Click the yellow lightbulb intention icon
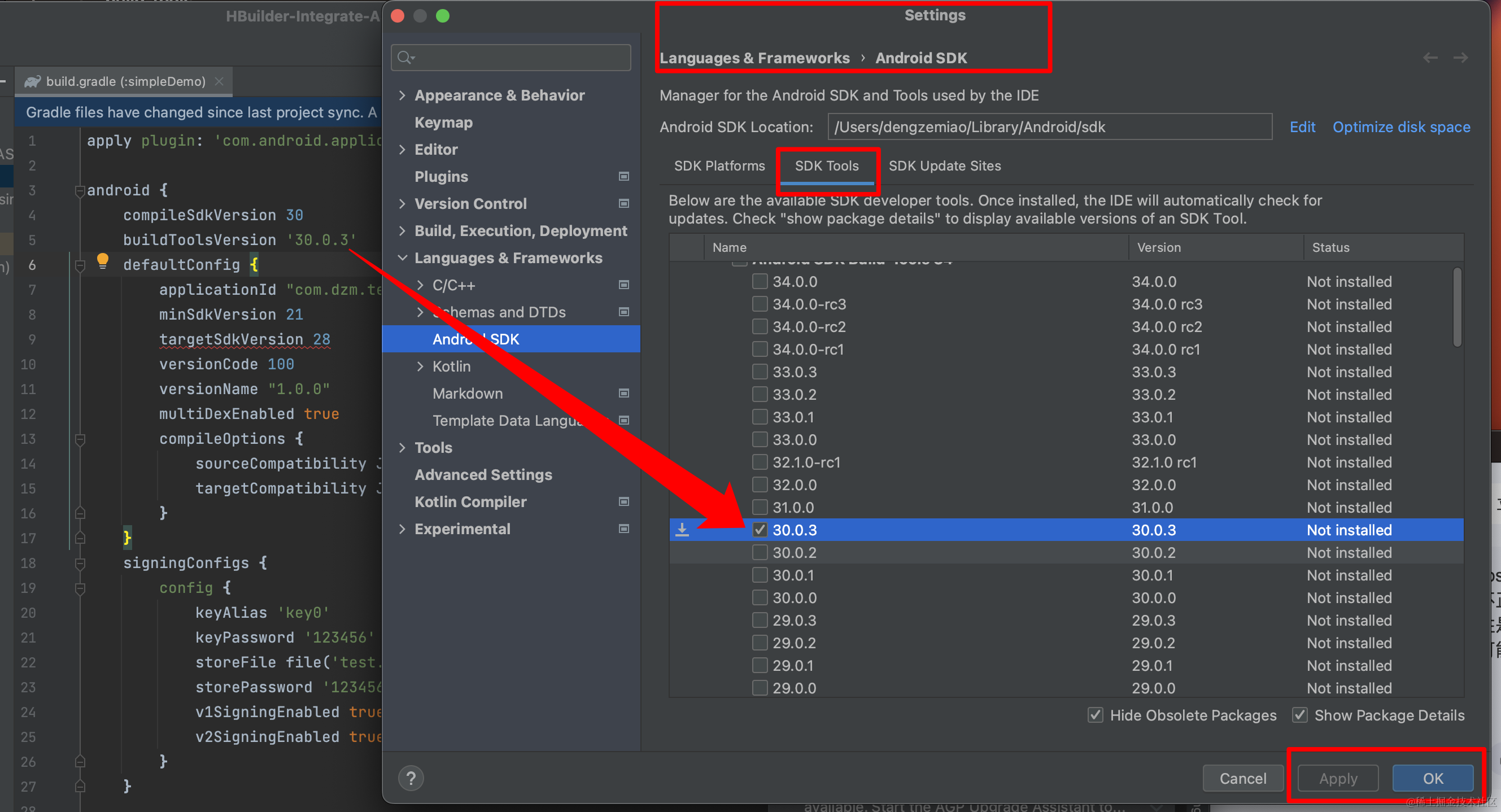1501x812 pixels. (103, 260)
